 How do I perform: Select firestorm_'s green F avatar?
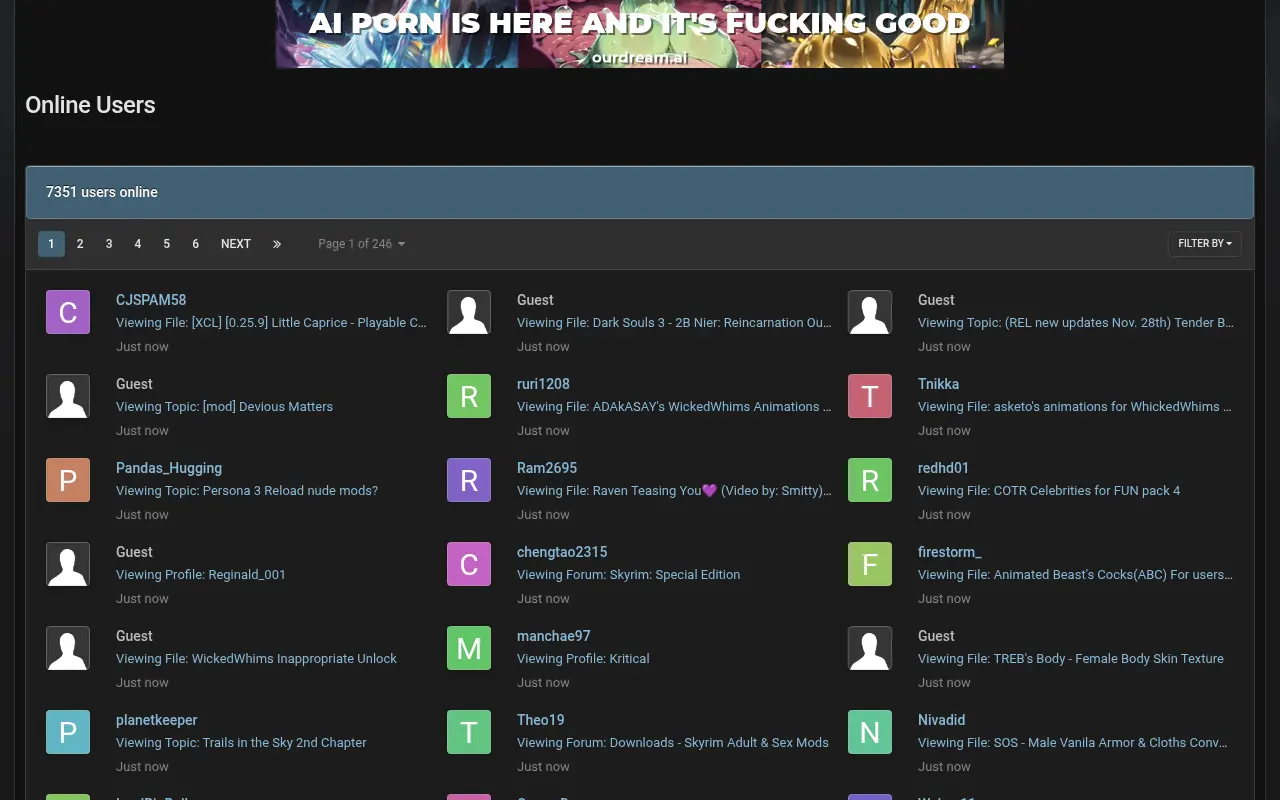870,564
